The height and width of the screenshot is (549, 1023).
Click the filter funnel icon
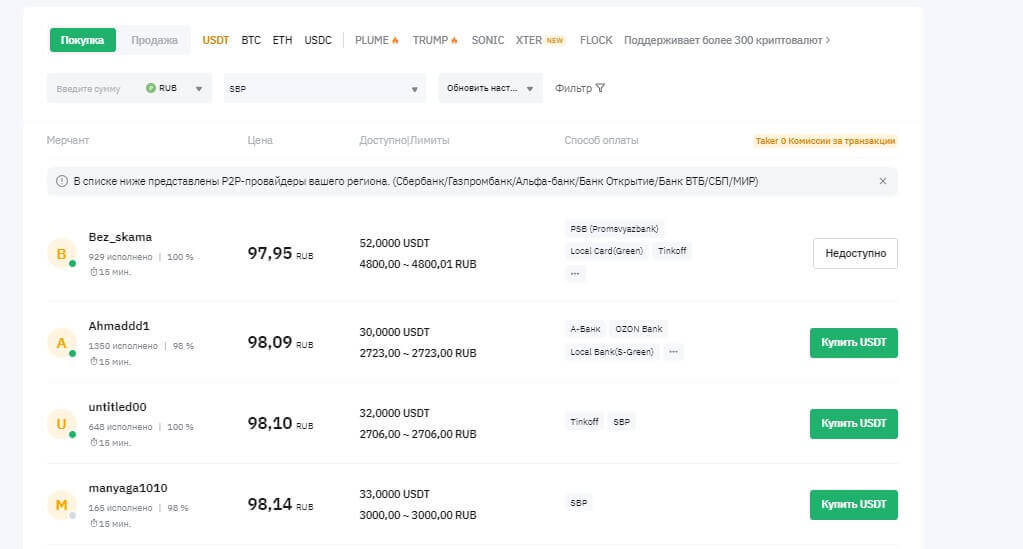[600, 88]
